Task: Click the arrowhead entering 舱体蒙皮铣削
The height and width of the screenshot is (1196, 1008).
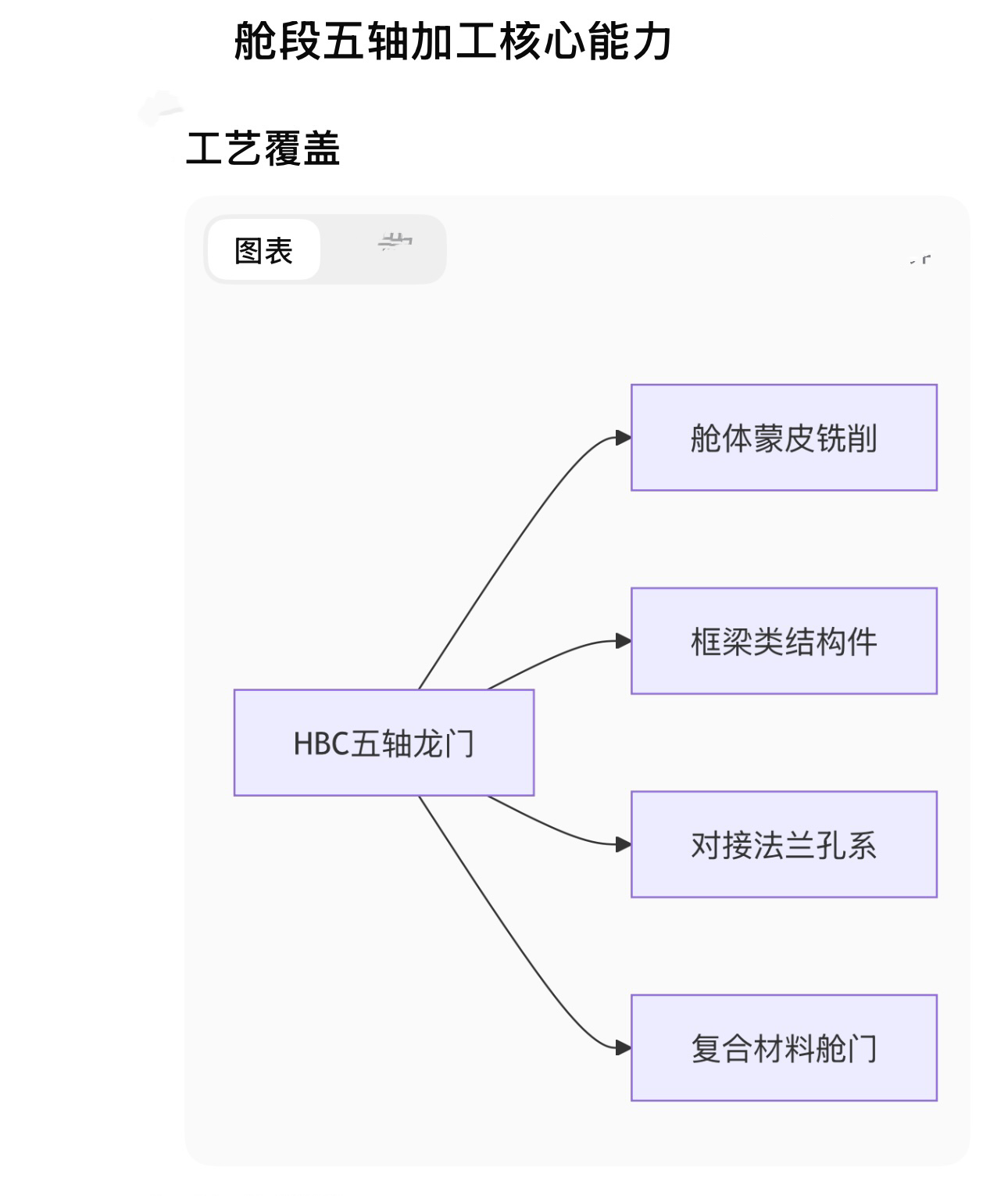Action: point(623,438)
